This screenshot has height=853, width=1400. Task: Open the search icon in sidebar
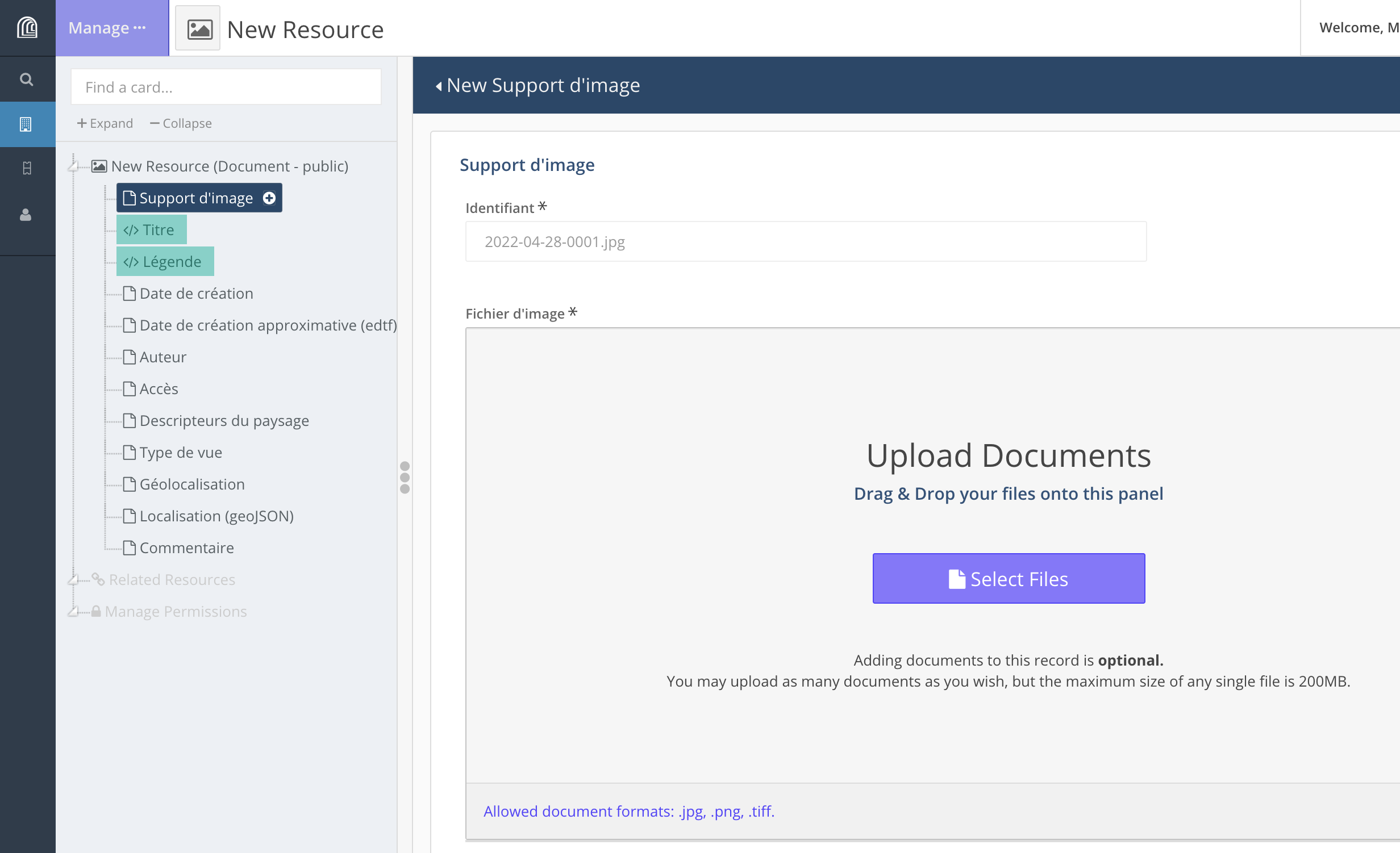(26, 79)
